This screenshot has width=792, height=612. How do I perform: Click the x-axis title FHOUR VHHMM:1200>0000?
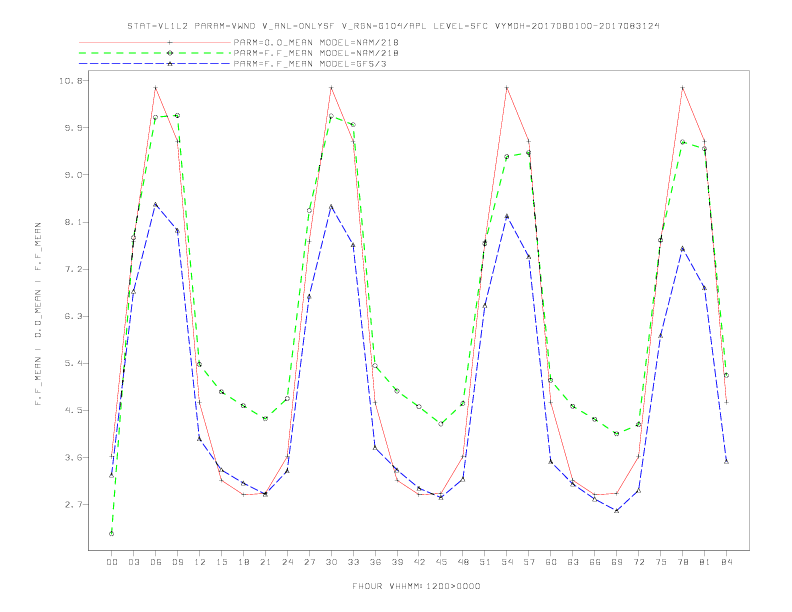[416, 586]
